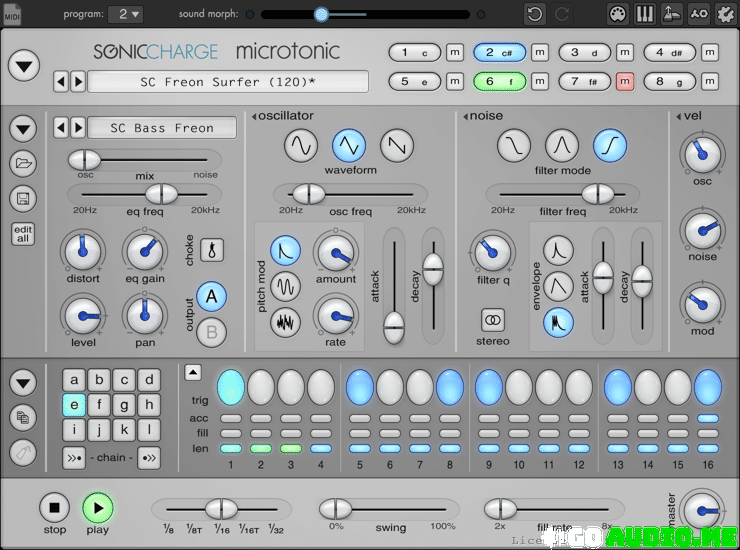Select linear noise envelope shape
The image size is (740, 550).
pos(559,286)
